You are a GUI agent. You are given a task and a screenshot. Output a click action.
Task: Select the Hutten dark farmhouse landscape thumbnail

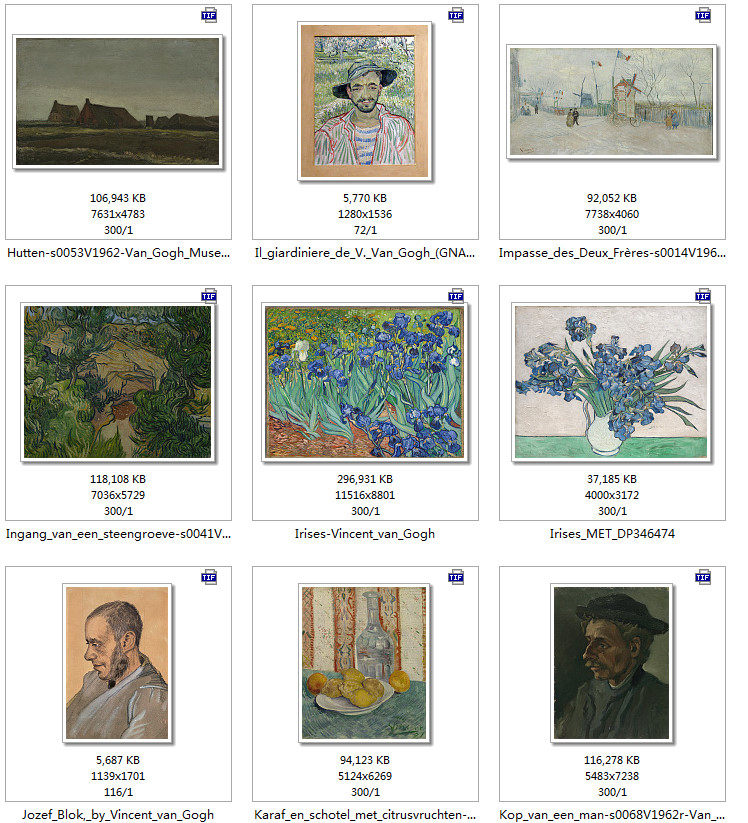pos(118,102)
